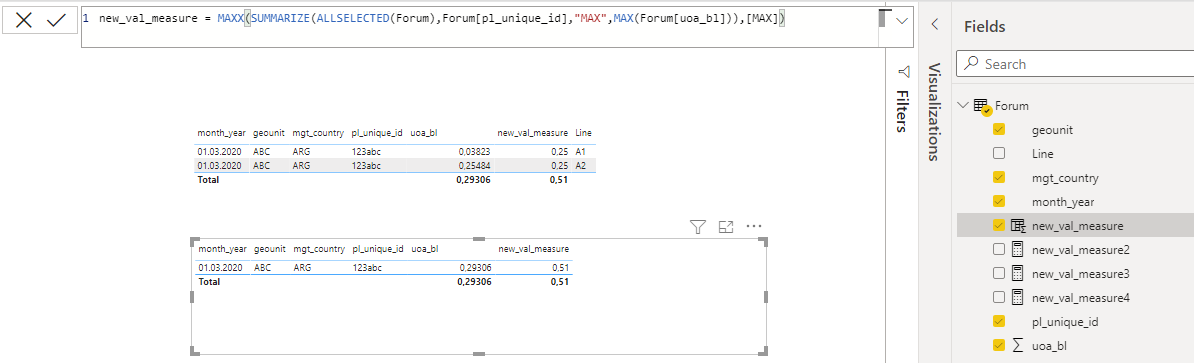Image resolution: width=1194 pixels, height=363 pixels.
Task: Click the Fields pane title
Action: [985, 26]
